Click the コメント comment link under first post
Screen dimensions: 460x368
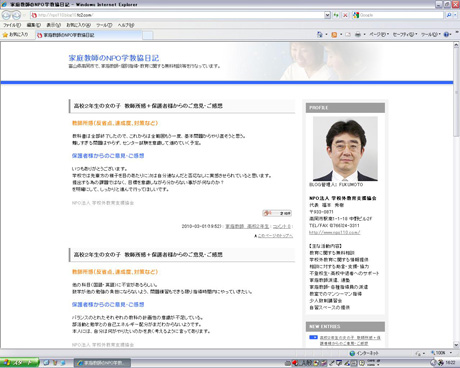point(282,226)
